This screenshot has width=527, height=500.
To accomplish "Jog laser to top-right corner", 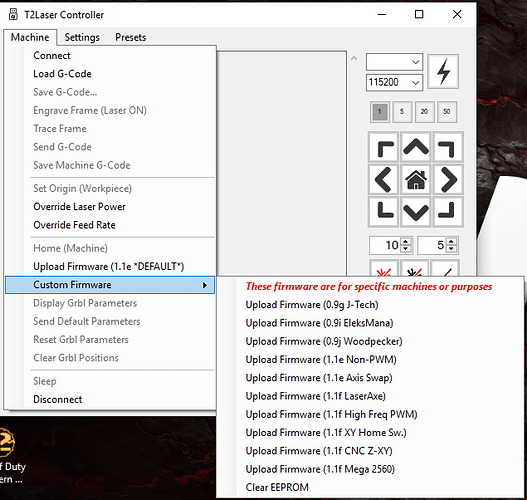I will pyautogui.click(x=448, y=147).
